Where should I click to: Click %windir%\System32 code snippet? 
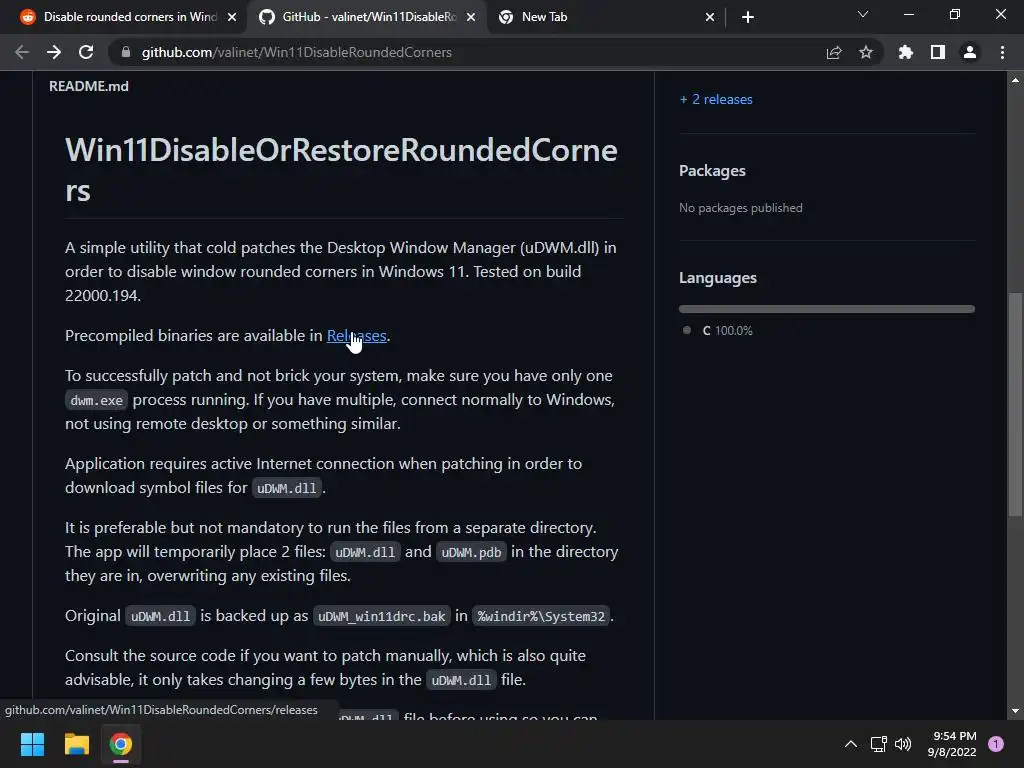point(541,616)
